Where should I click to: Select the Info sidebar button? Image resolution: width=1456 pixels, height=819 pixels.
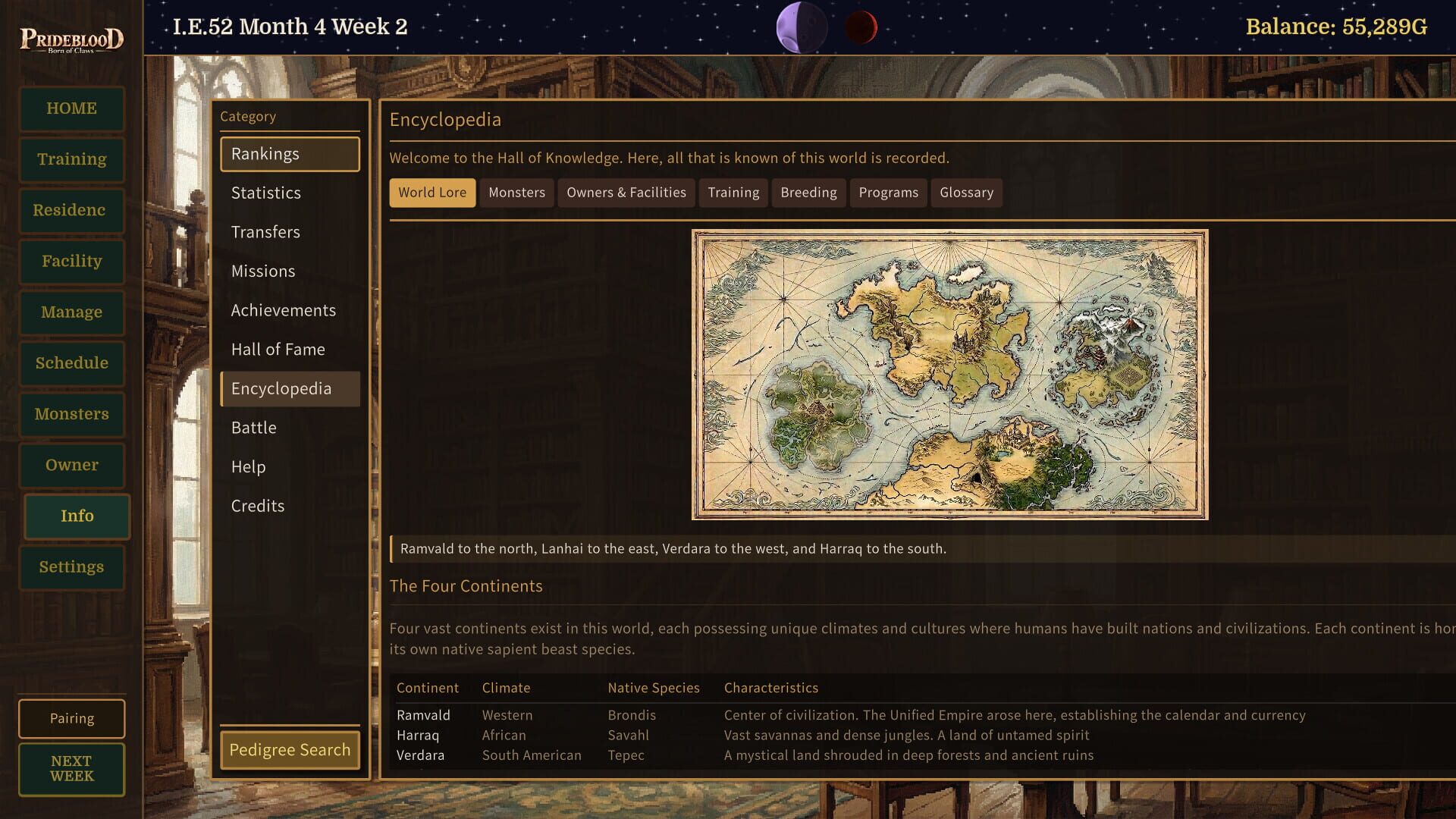[77, 516]
